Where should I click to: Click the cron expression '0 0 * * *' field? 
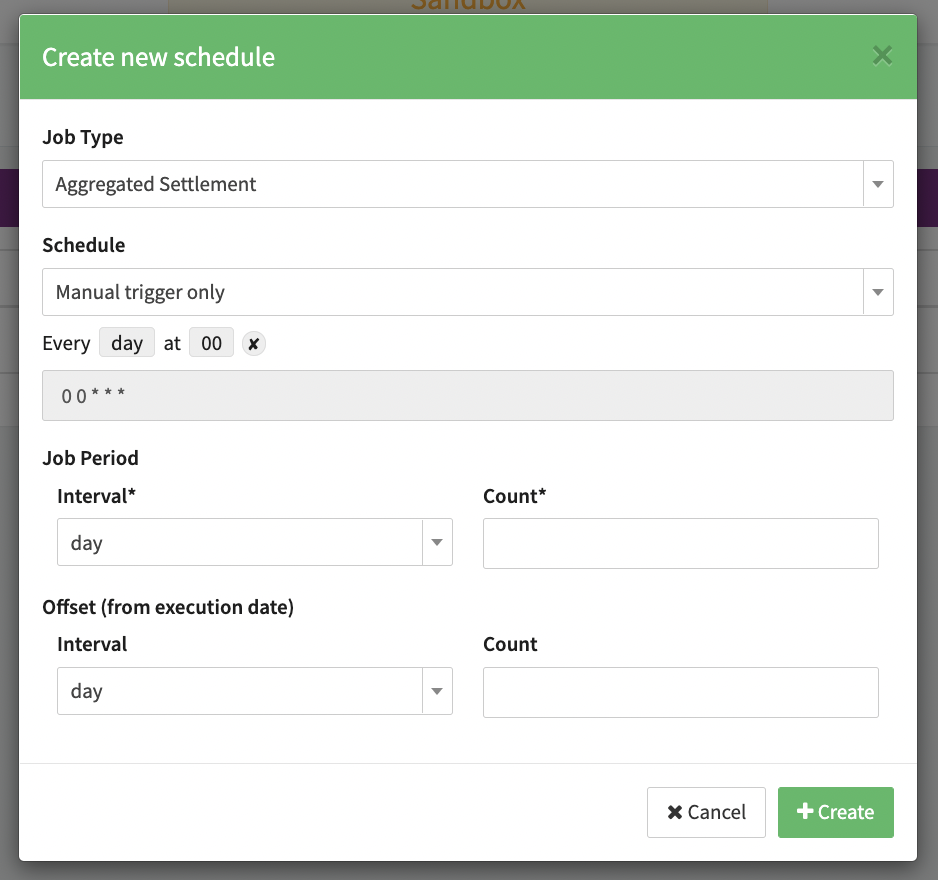467,396
